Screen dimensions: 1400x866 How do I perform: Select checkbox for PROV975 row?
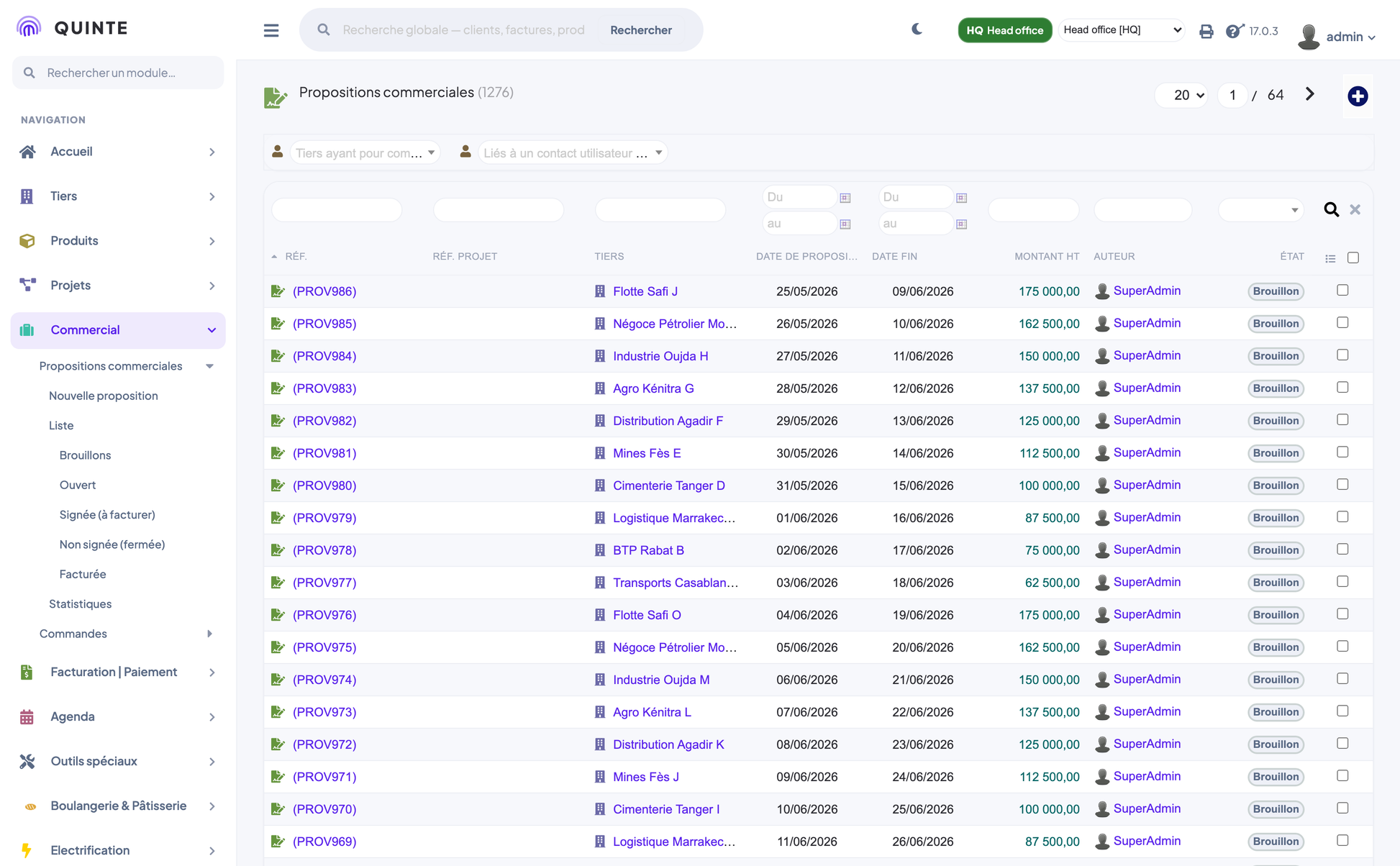point(1342,646)
